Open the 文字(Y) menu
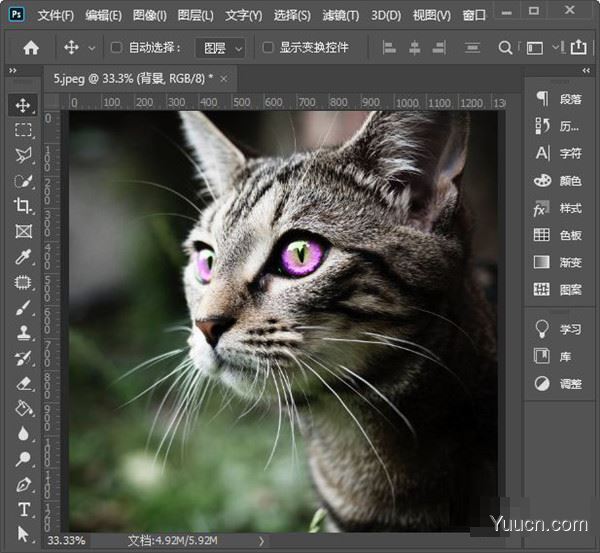Viewport: 600px width, 553px height. (x=243, y=15)
